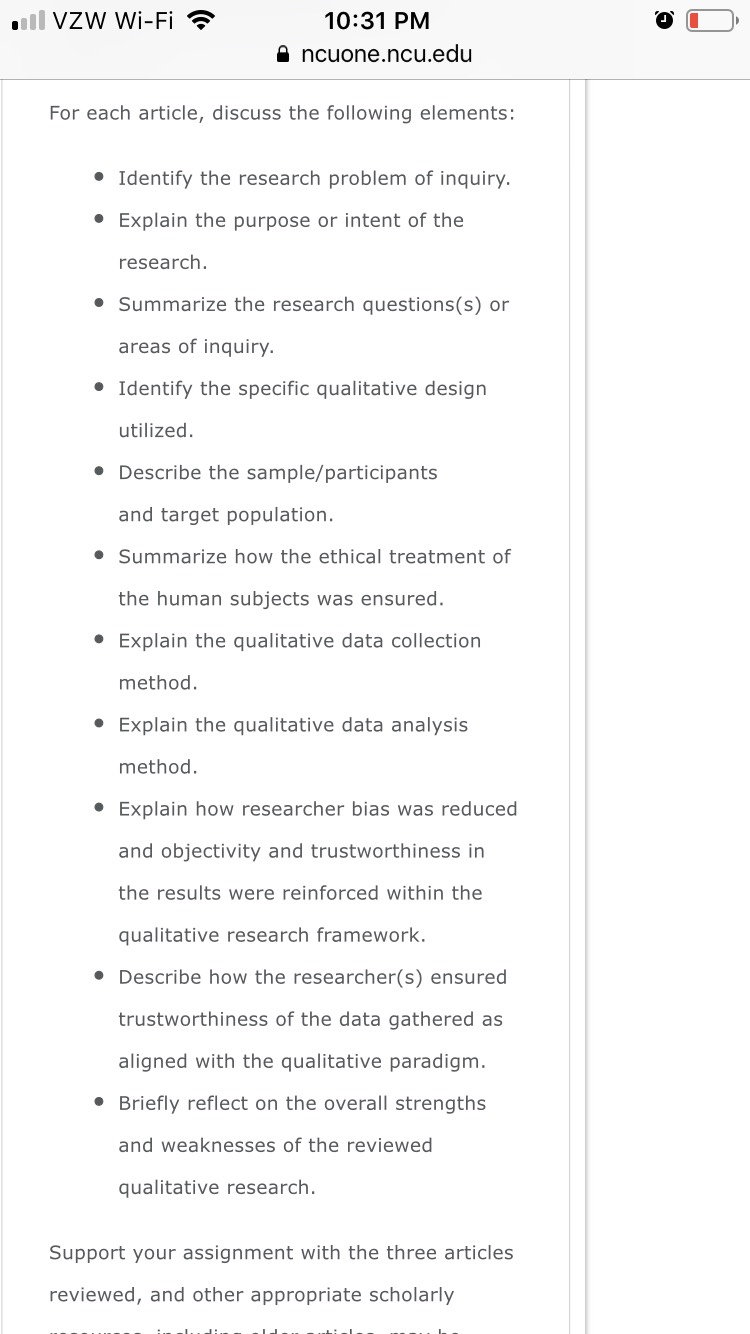Tap the 10:31 PM clock
Viewport: 750px width, 1334px height.
click(x=378, y=20)
